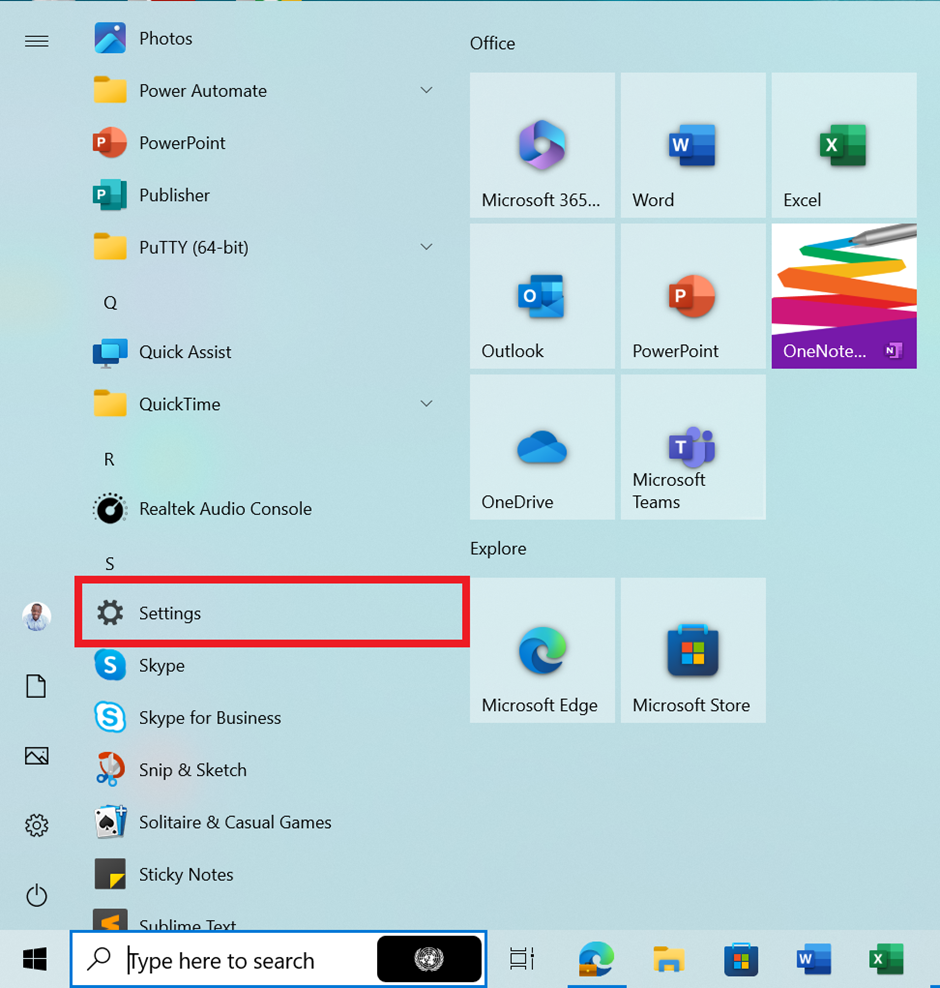Click the Windows Start button
The image size is (940, 988).
click(x=35, y=960)
